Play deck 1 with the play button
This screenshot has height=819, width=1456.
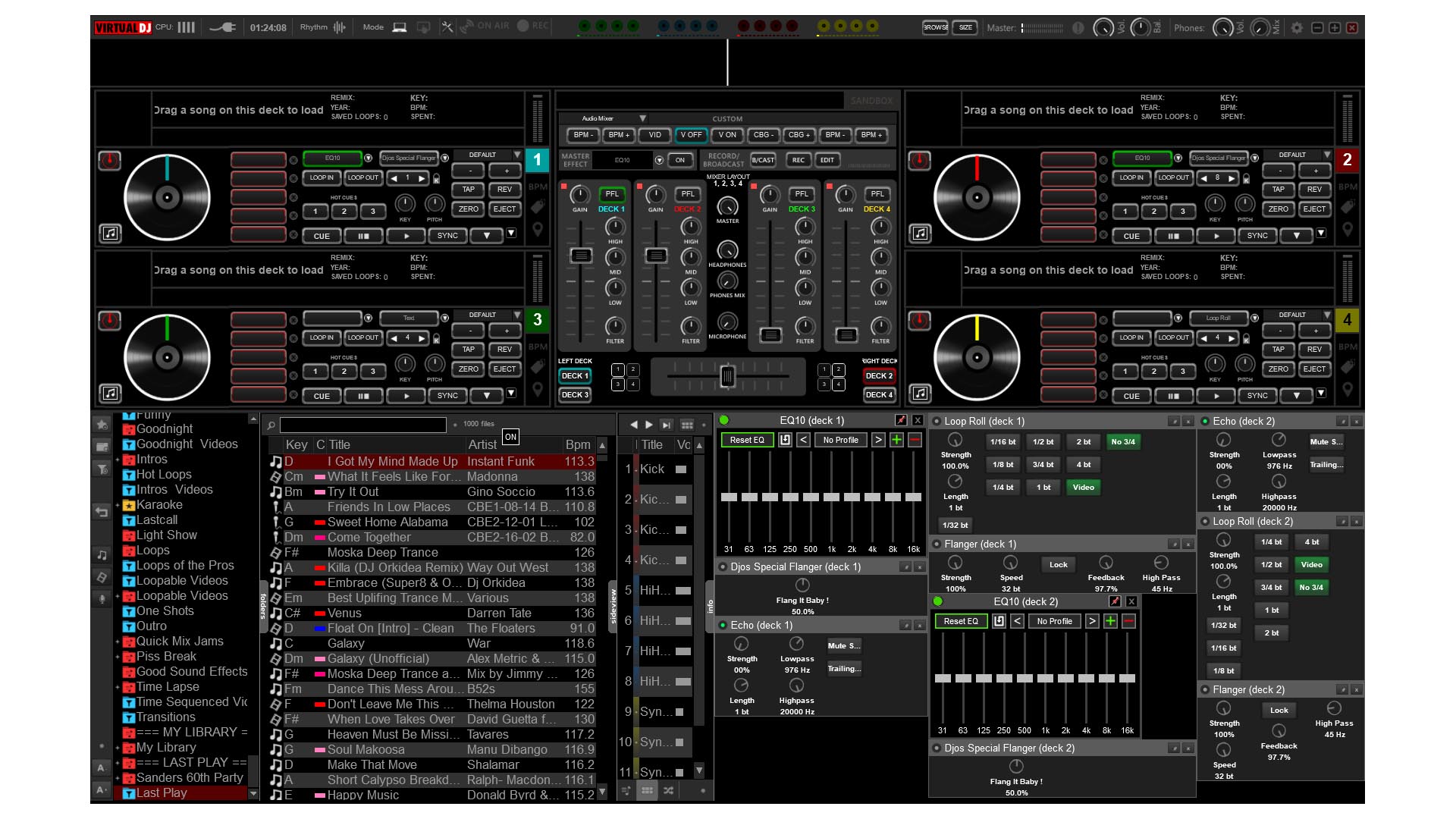point(406,236)
